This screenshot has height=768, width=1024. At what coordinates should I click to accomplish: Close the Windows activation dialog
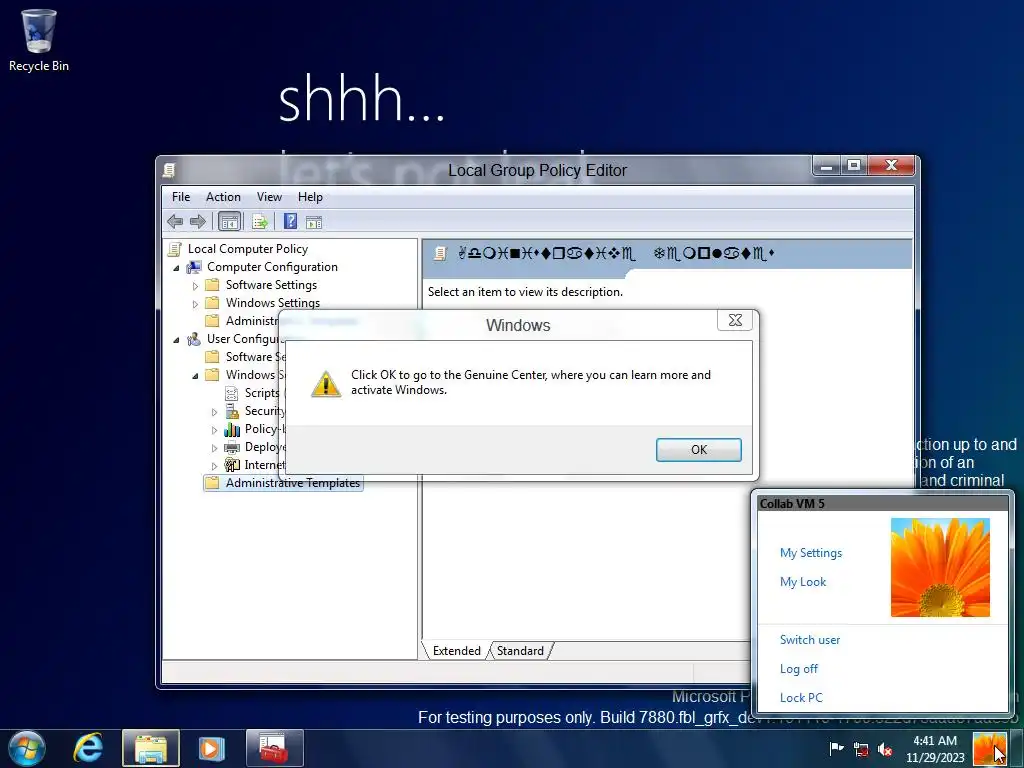(x=735, y=320)
